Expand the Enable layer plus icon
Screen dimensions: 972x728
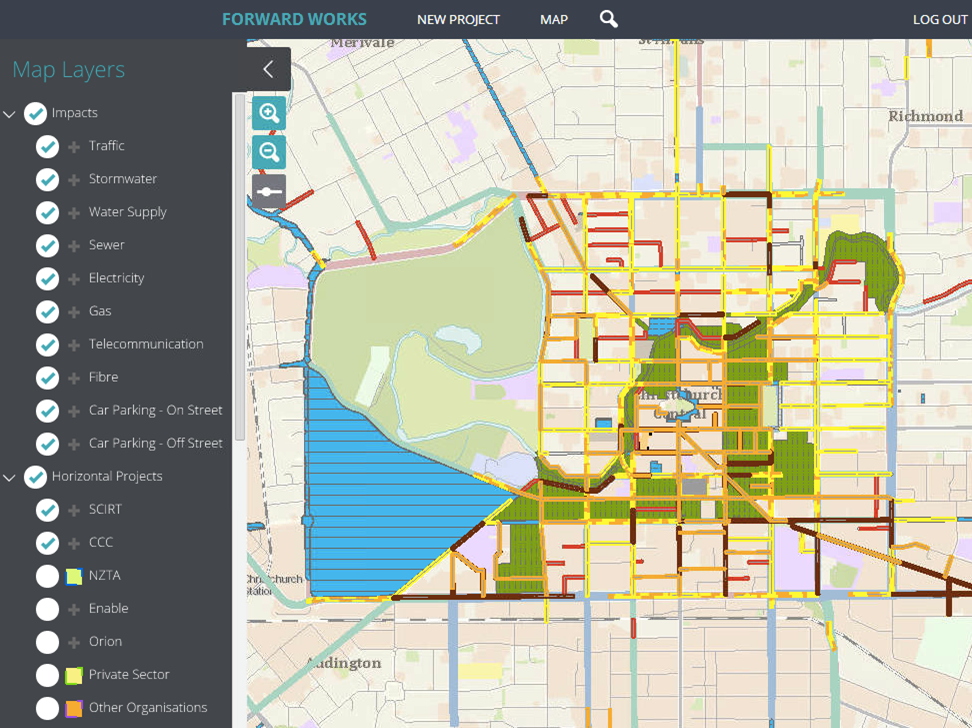74,610
